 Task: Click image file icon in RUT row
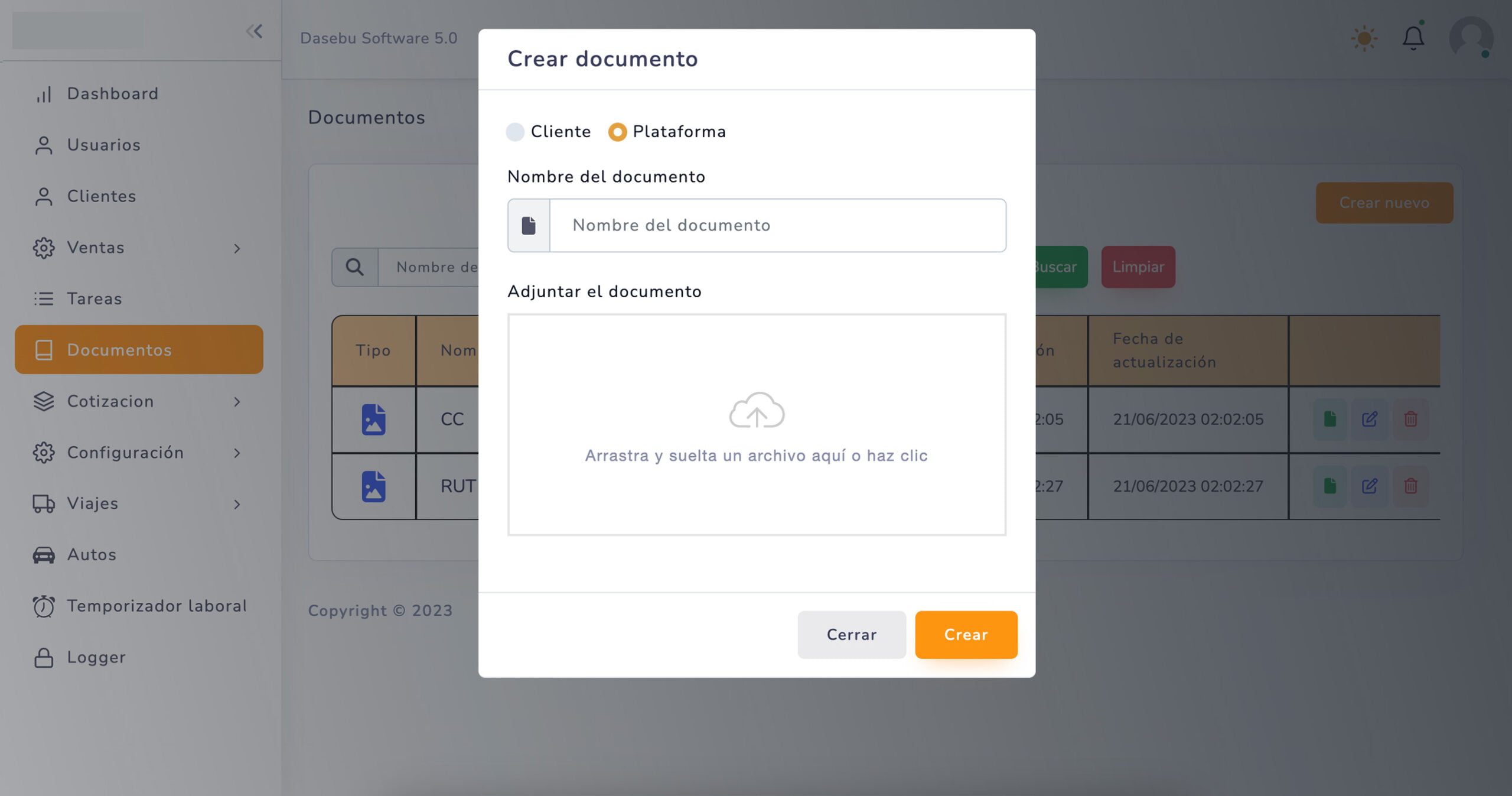pos(373,486)
